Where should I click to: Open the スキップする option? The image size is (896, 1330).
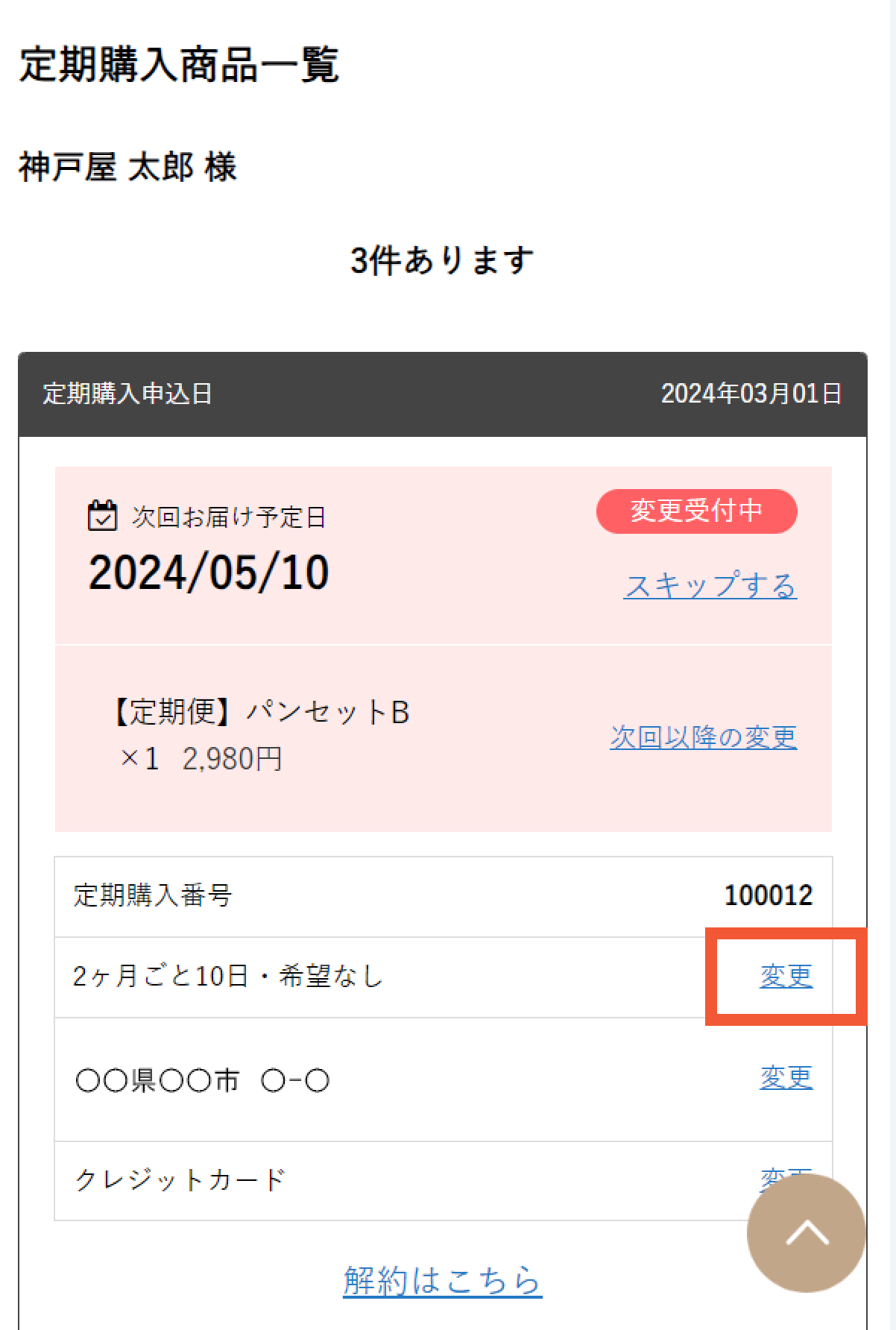click(x=710, y=587)
